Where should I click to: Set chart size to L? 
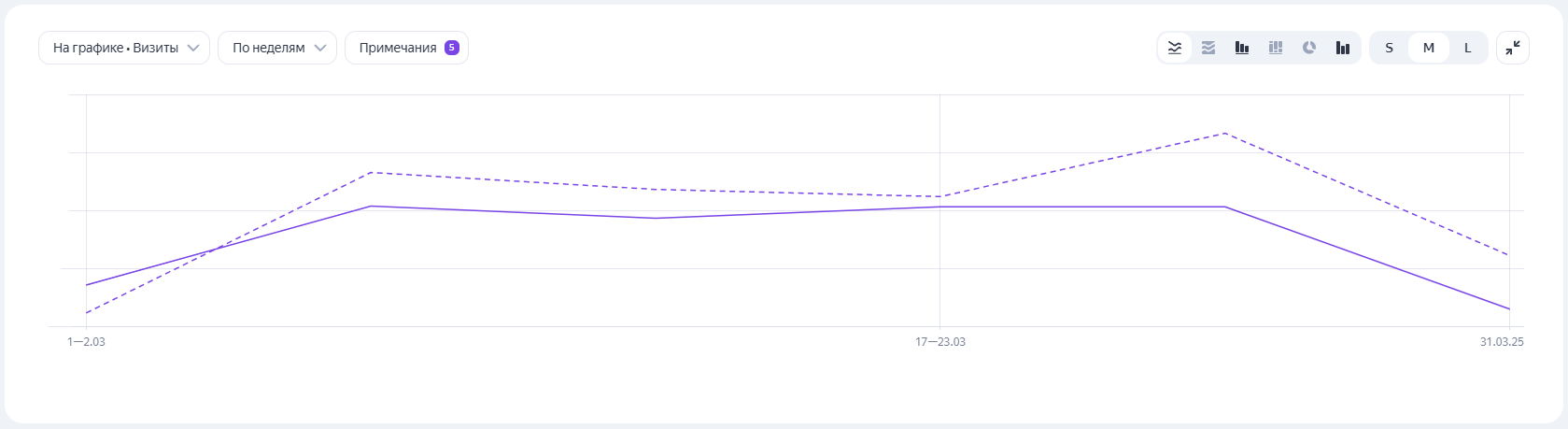pyautogui.click(x=1467, y=48)
